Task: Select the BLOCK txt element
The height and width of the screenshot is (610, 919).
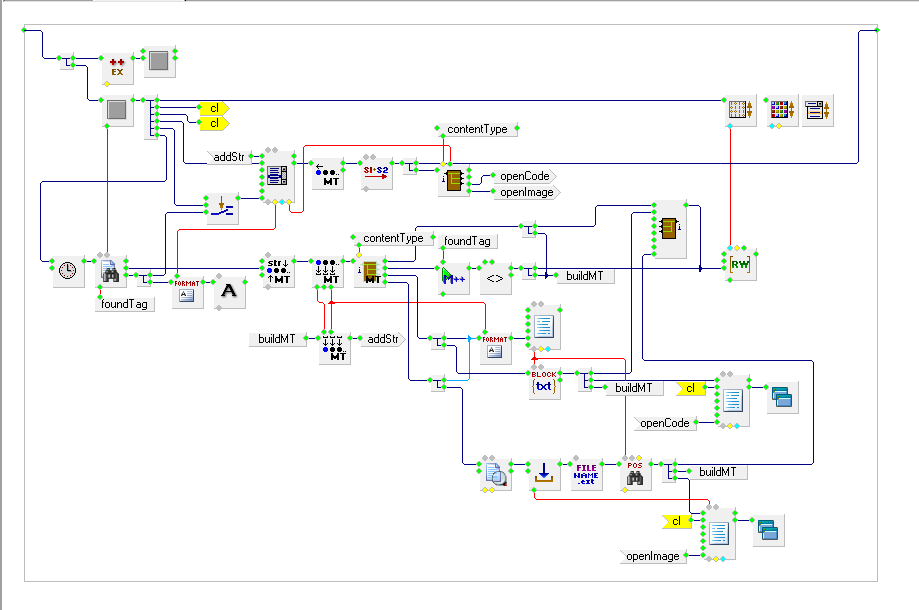Action: (x=544, y=384)
